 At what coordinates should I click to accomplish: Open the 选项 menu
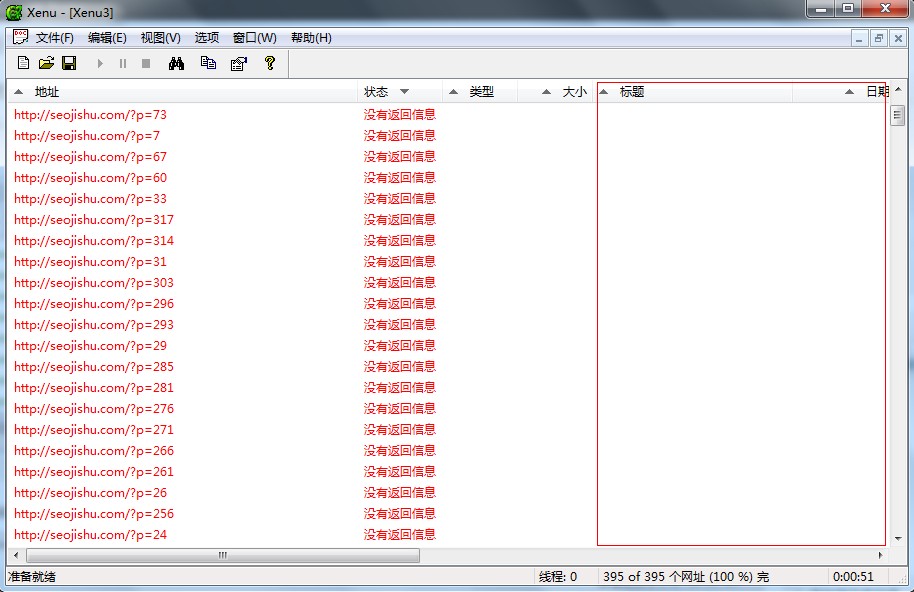(x=207, y=38)
